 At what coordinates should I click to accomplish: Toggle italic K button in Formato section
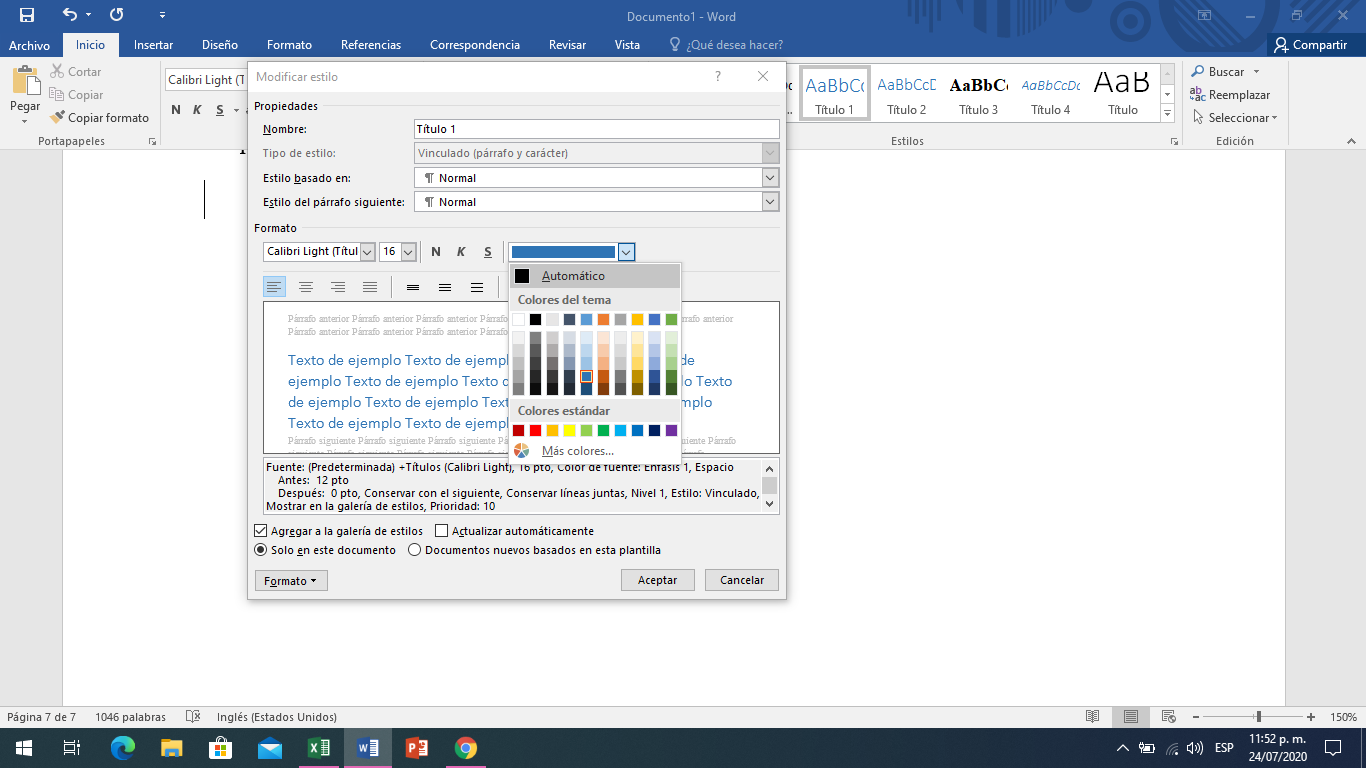pyautogui.click(x=461, y=252)
